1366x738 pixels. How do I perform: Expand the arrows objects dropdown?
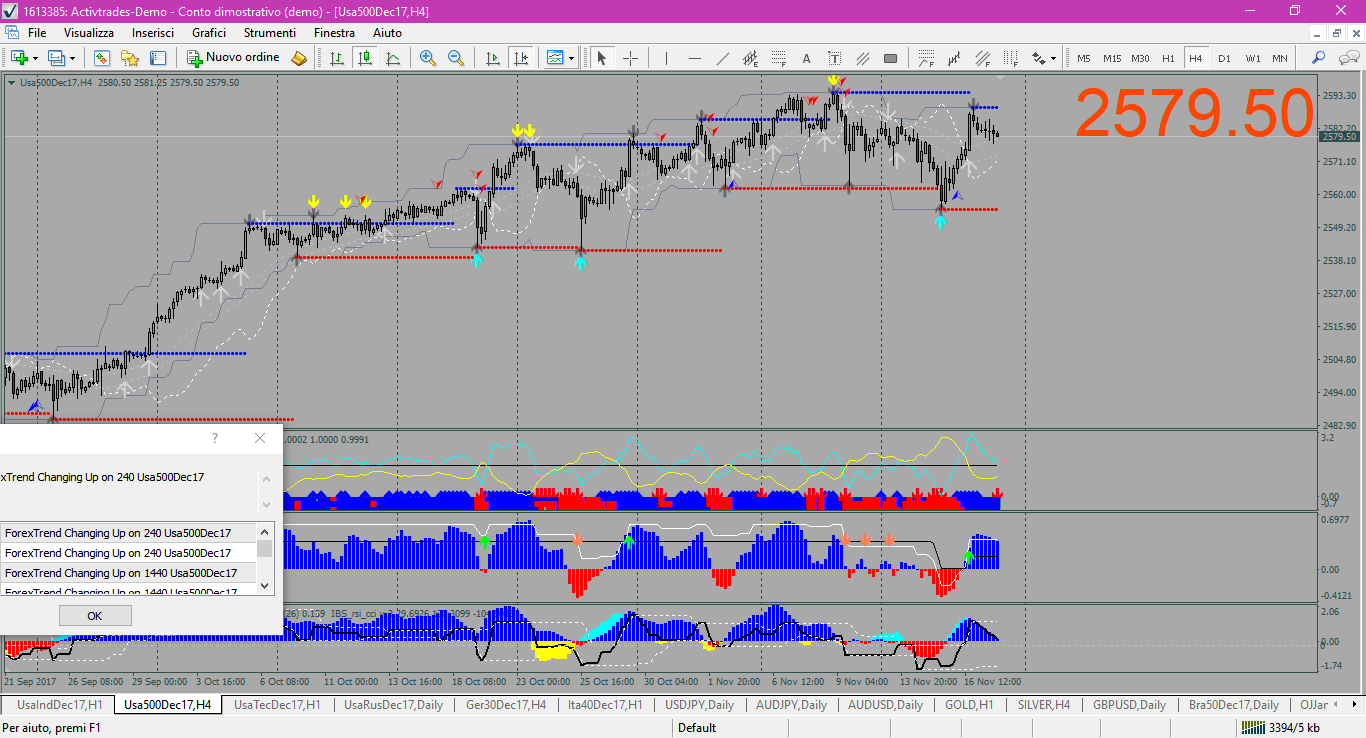click(1054, 58)
